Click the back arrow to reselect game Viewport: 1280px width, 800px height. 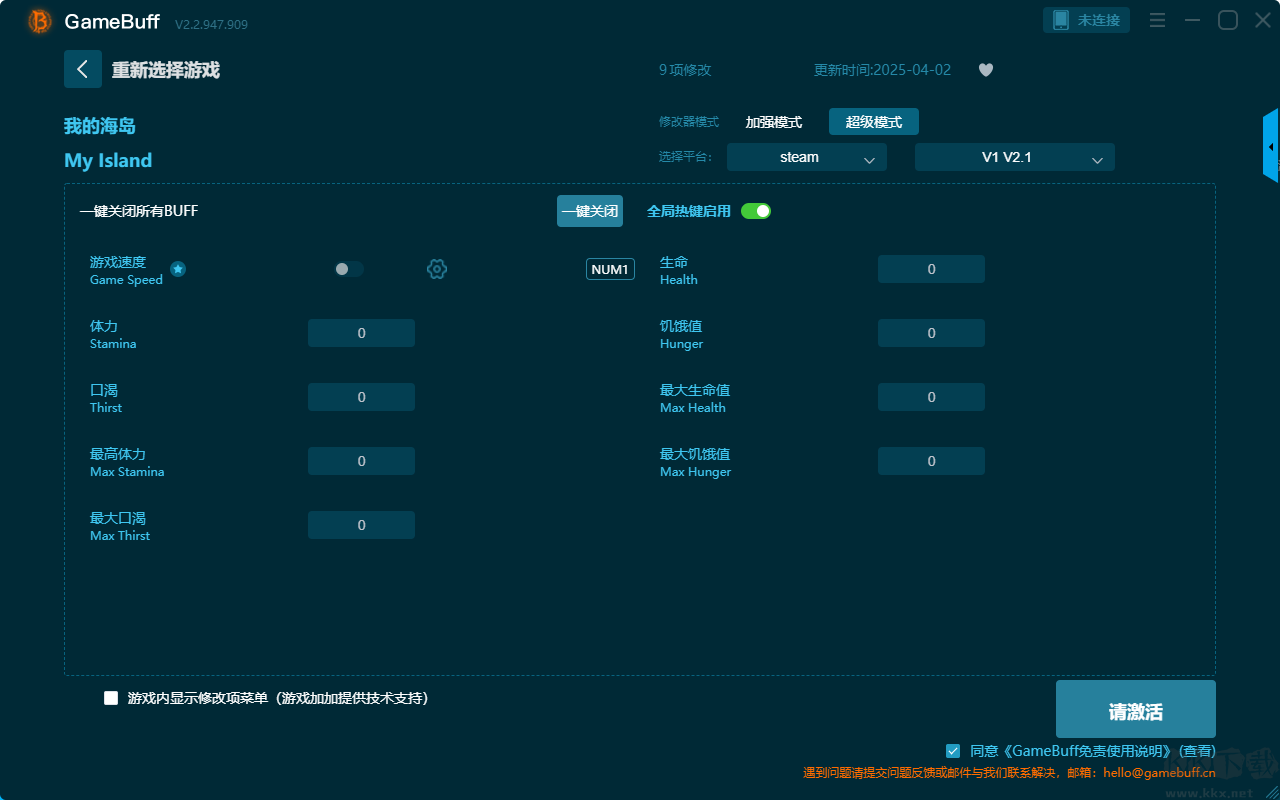[83, 69]
